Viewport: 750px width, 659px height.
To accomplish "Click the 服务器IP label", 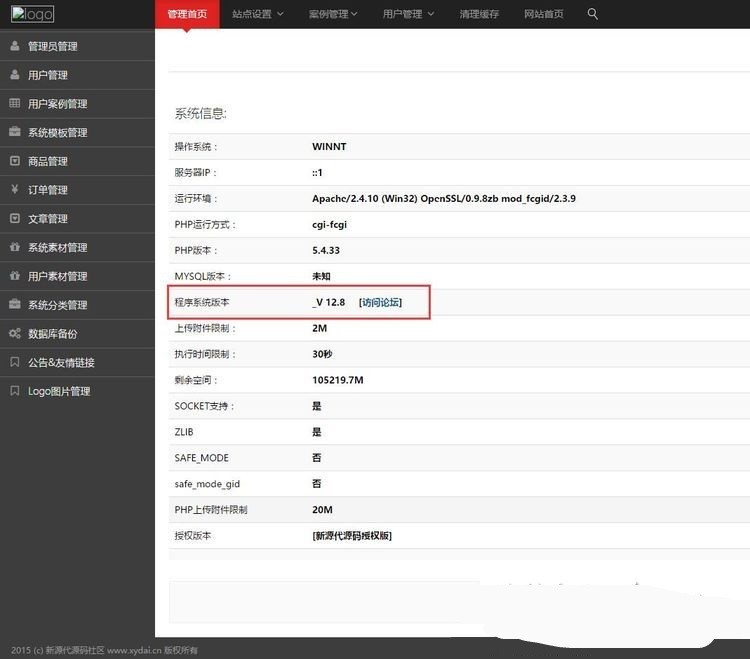I will (x=195, y=173).
